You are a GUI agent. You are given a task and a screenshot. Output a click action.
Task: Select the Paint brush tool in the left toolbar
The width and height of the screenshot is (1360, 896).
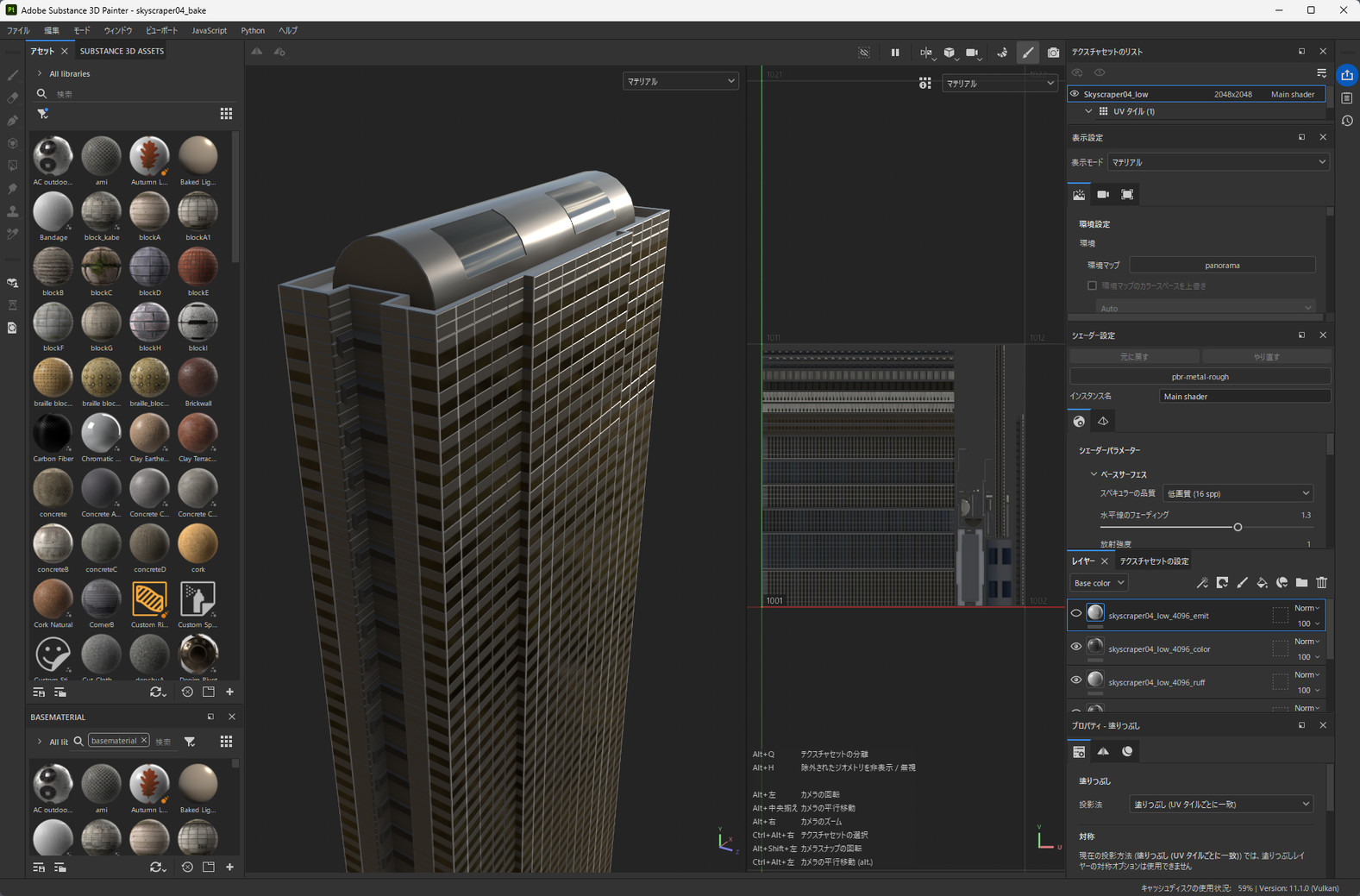[13, 76]
